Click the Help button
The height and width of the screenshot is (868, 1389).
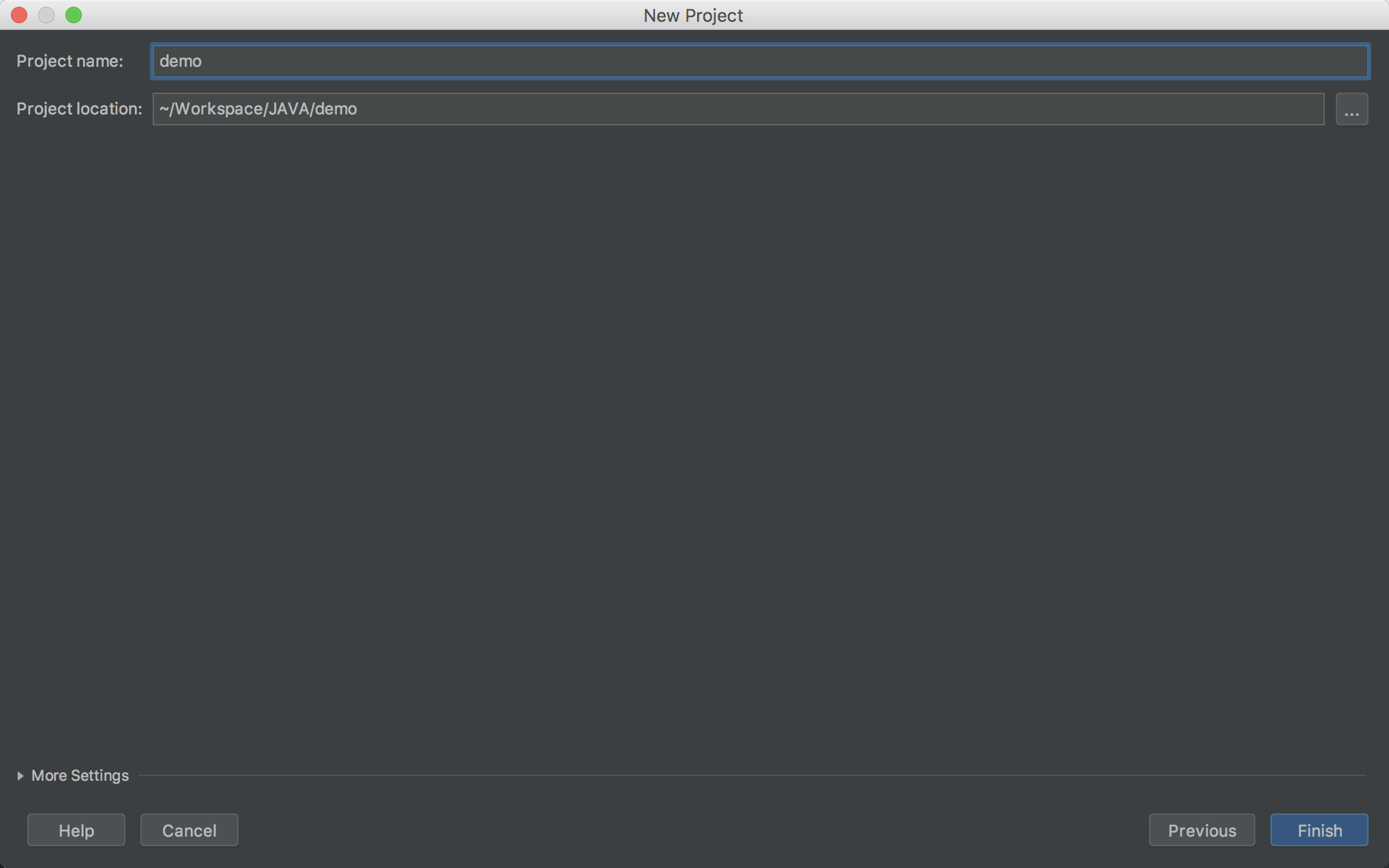coord(75,830)
